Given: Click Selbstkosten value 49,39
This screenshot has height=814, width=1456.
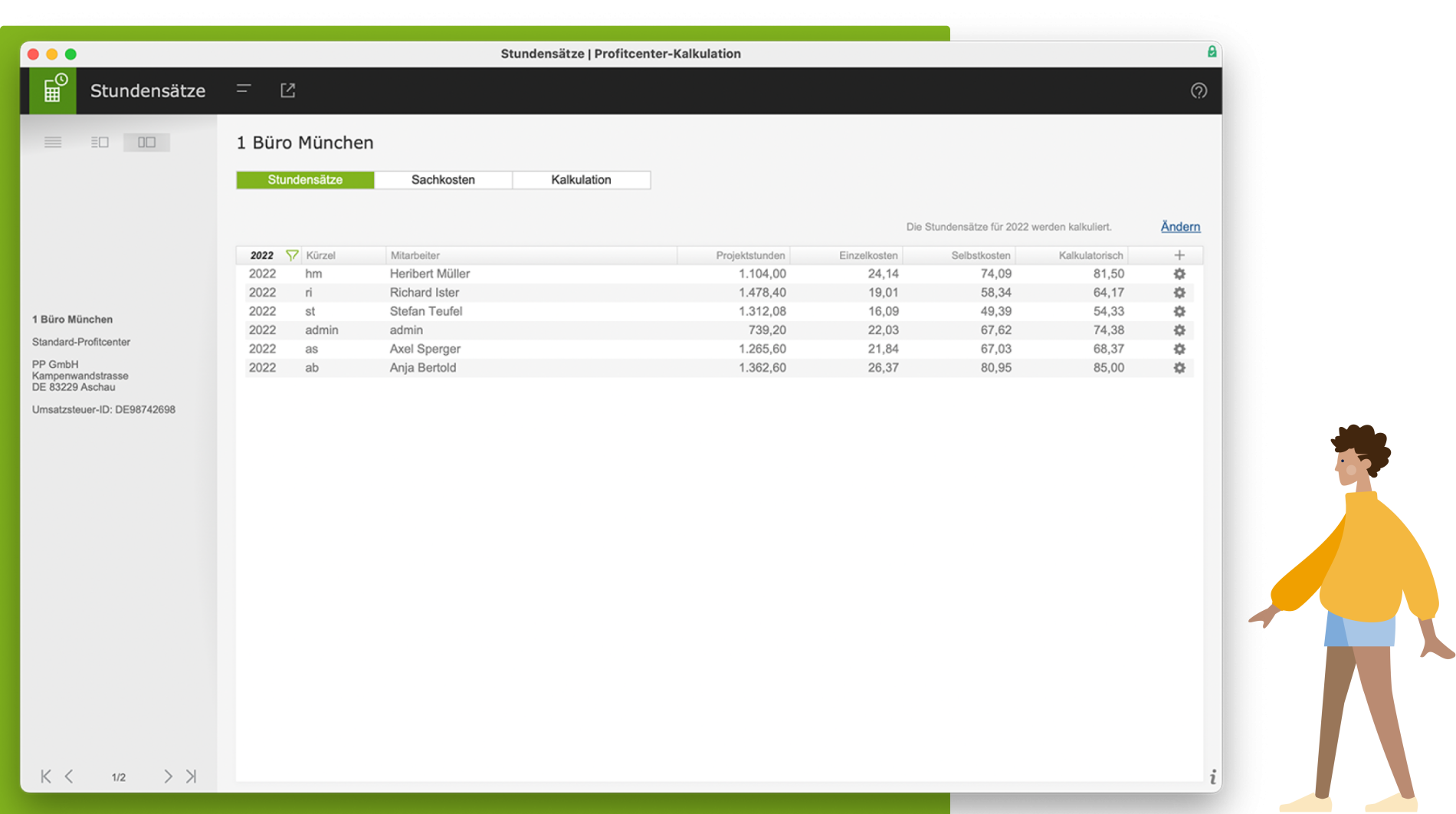Looking at the screenshot, I should coord(996,311).
